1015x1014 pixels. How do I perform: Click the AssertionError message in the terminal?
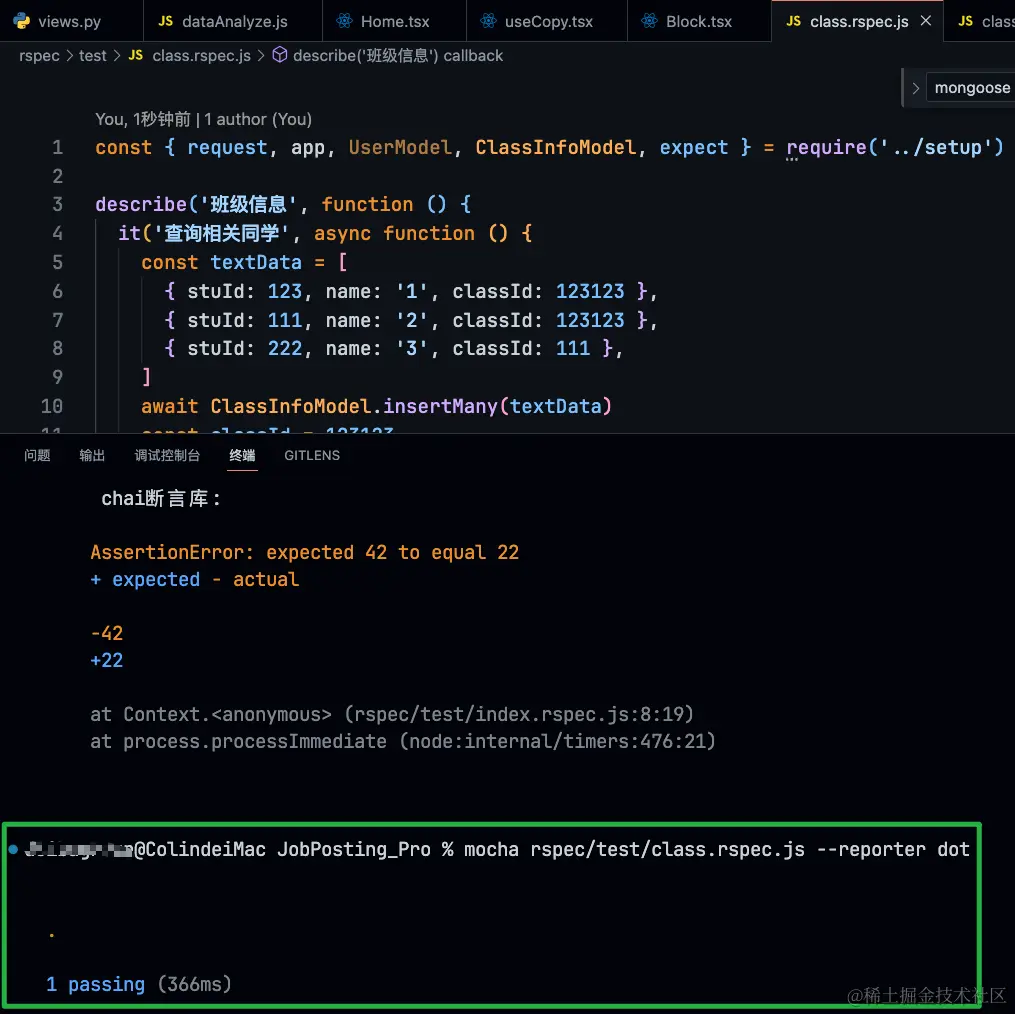[304, 552]
